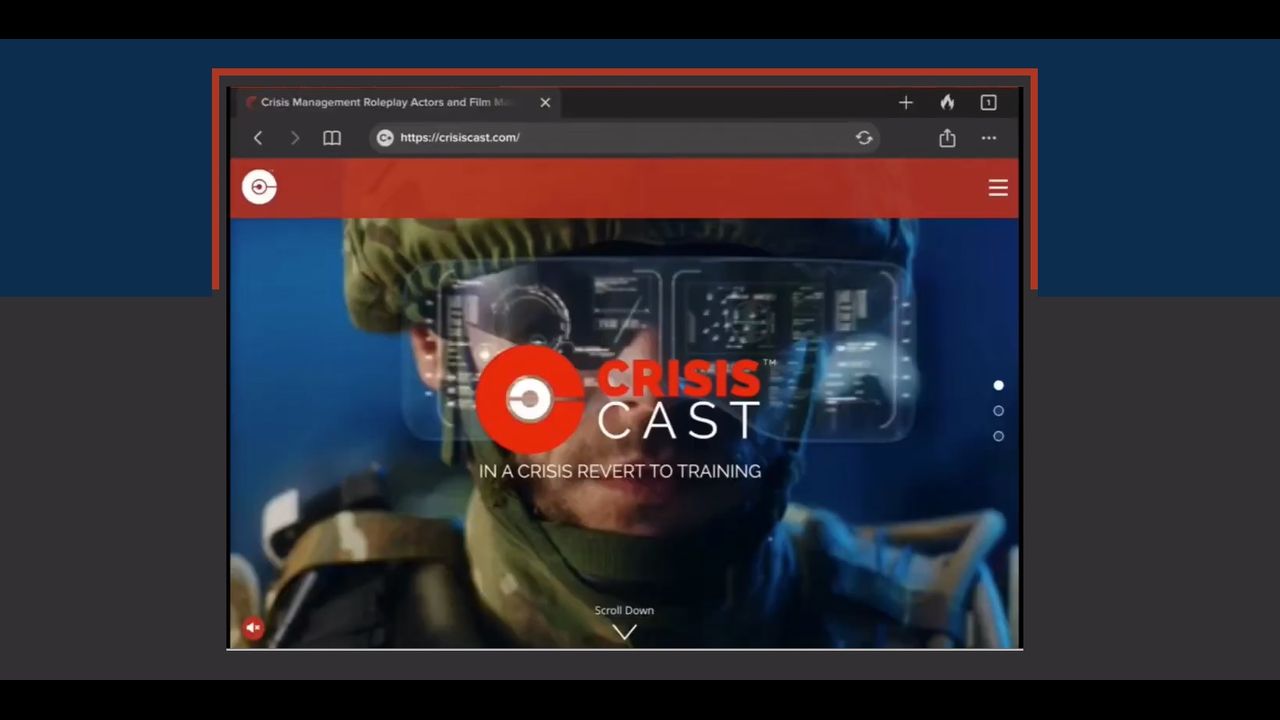Select the second slide indicator dot

coord(998,411)
